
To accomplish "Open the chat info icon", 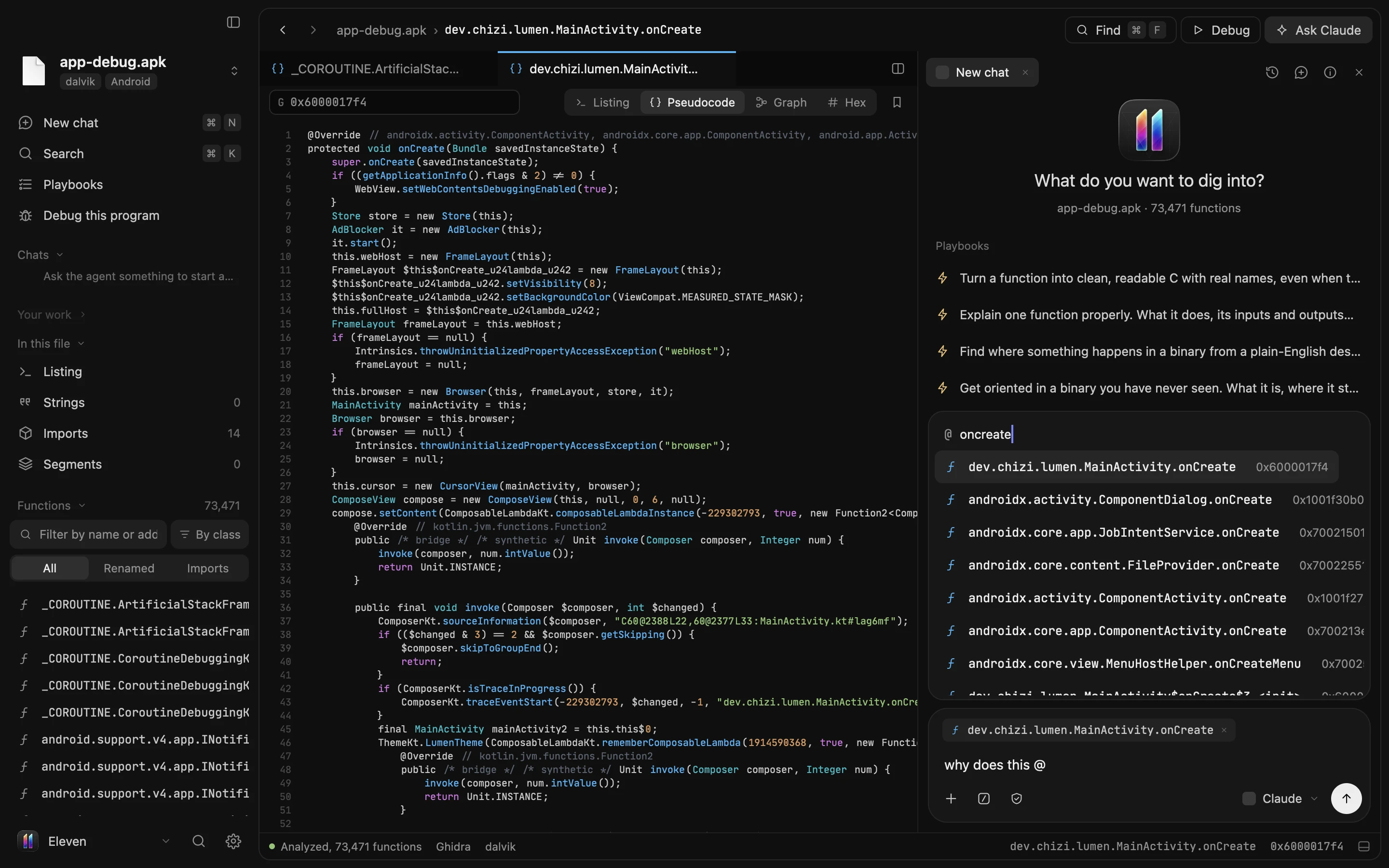I will (x=1330, y=72).
